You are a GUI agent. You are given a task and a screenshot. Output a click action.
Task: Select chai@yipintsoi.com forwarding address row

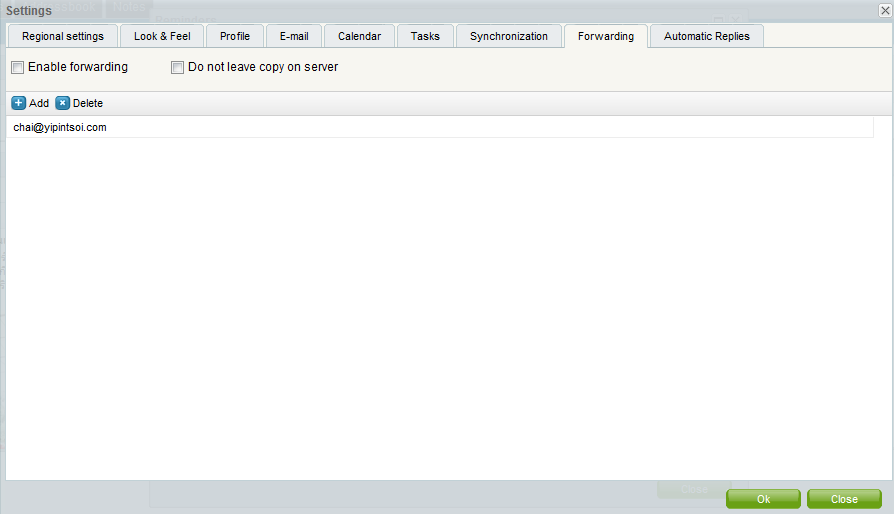click(x=440, y=127)
